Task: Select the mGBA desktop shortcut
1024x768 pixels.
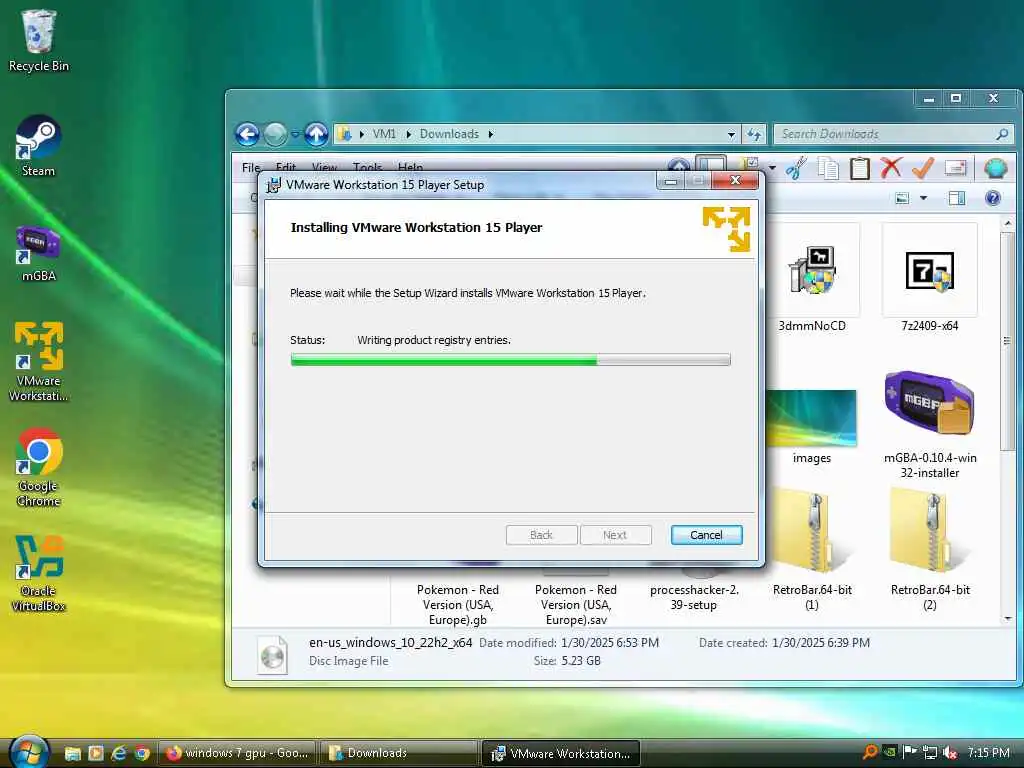Action: [x=39, y=253]
